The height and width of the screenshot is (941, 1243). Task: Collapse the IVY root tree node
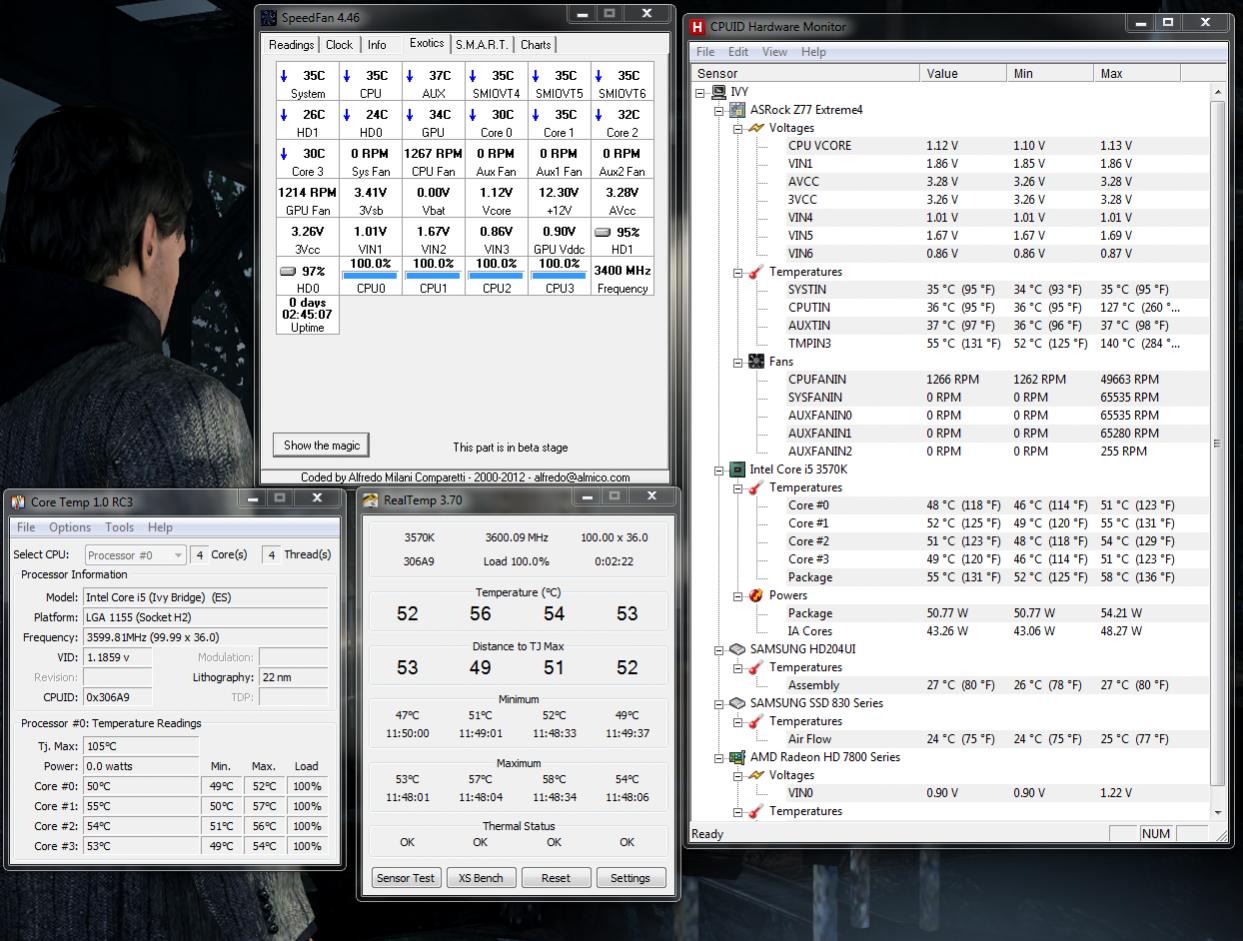[x=701, y=92]
